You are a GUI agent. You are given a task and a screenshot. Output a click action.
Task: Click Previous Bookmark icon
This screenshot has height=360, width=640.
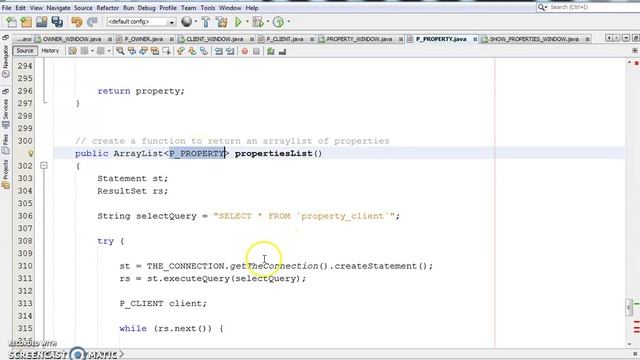click(x=180, y=51)
